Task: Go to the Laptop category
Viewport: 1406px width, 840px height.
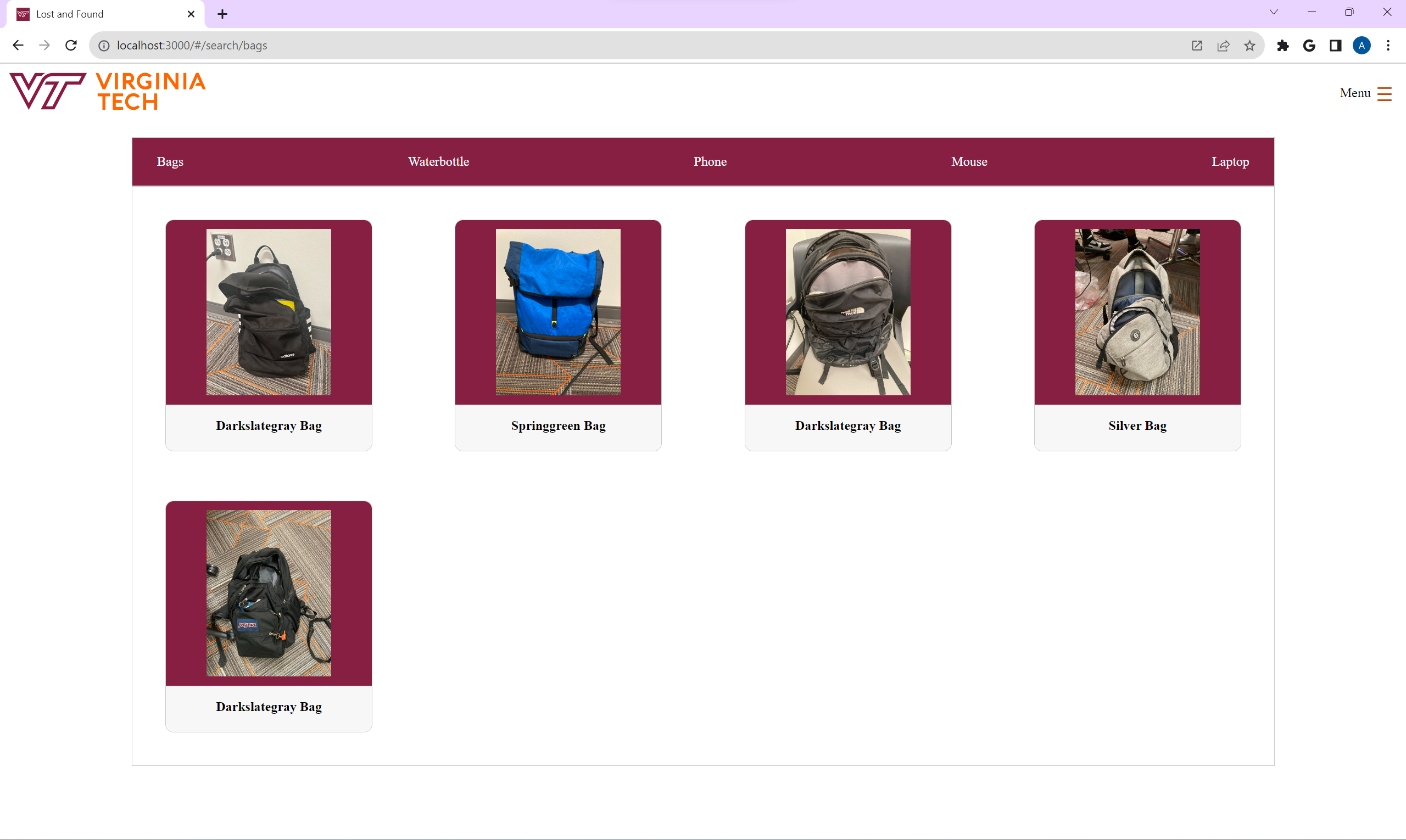Action: (1230, 162)
